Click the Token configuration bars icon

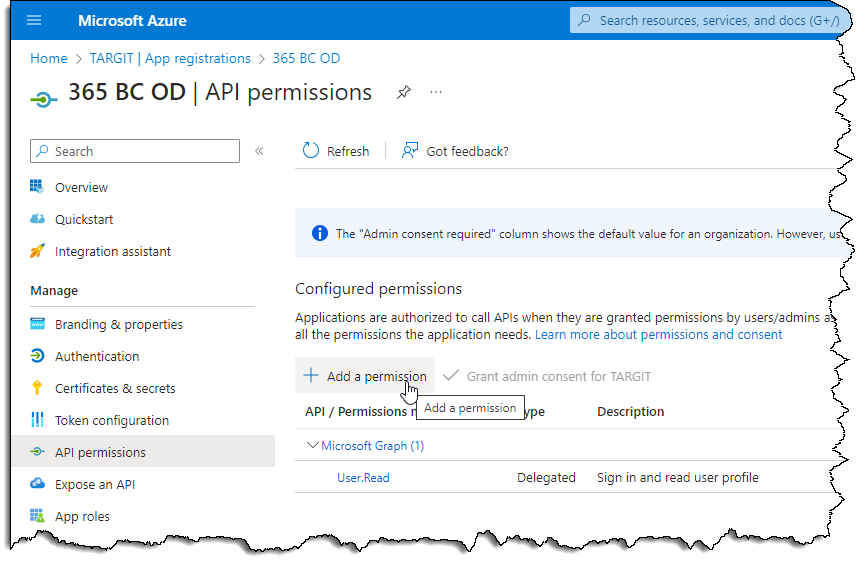click(37, 420)
